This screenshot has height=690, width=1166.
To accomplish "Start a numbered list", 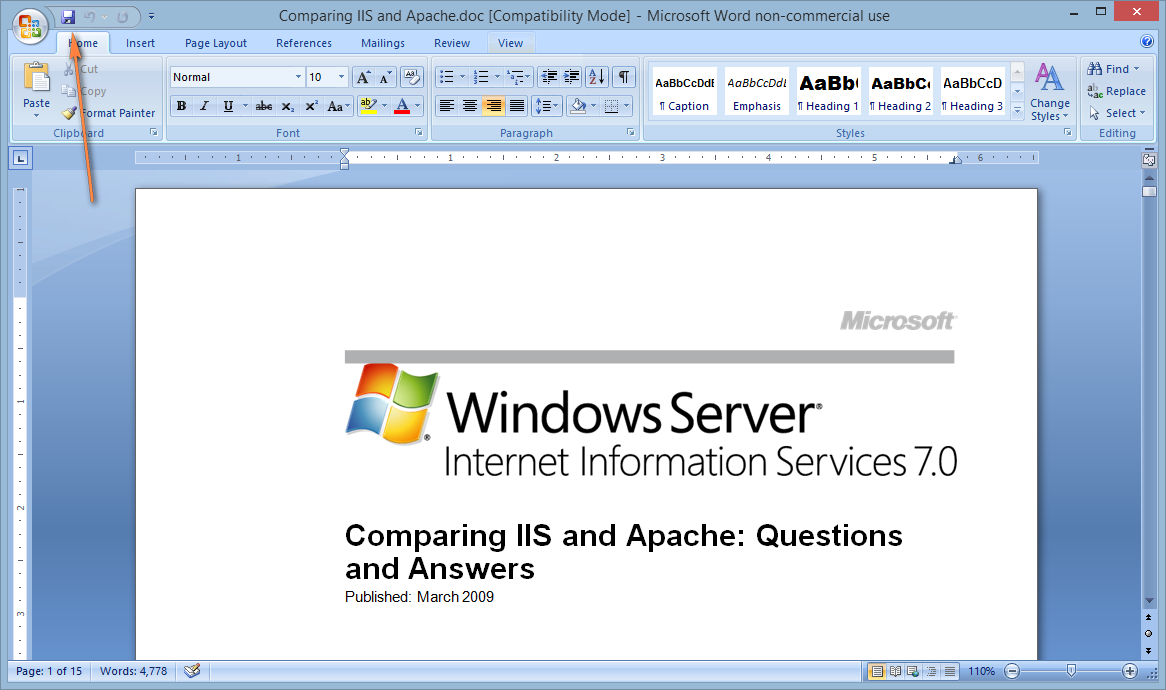I will 481,77.
